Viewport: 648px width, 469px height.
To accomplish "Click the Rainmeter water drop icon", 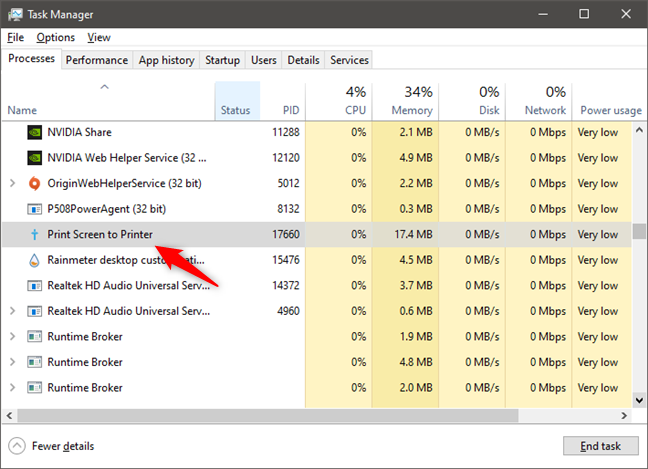I will pyautogui.click(x=34, y=260).
